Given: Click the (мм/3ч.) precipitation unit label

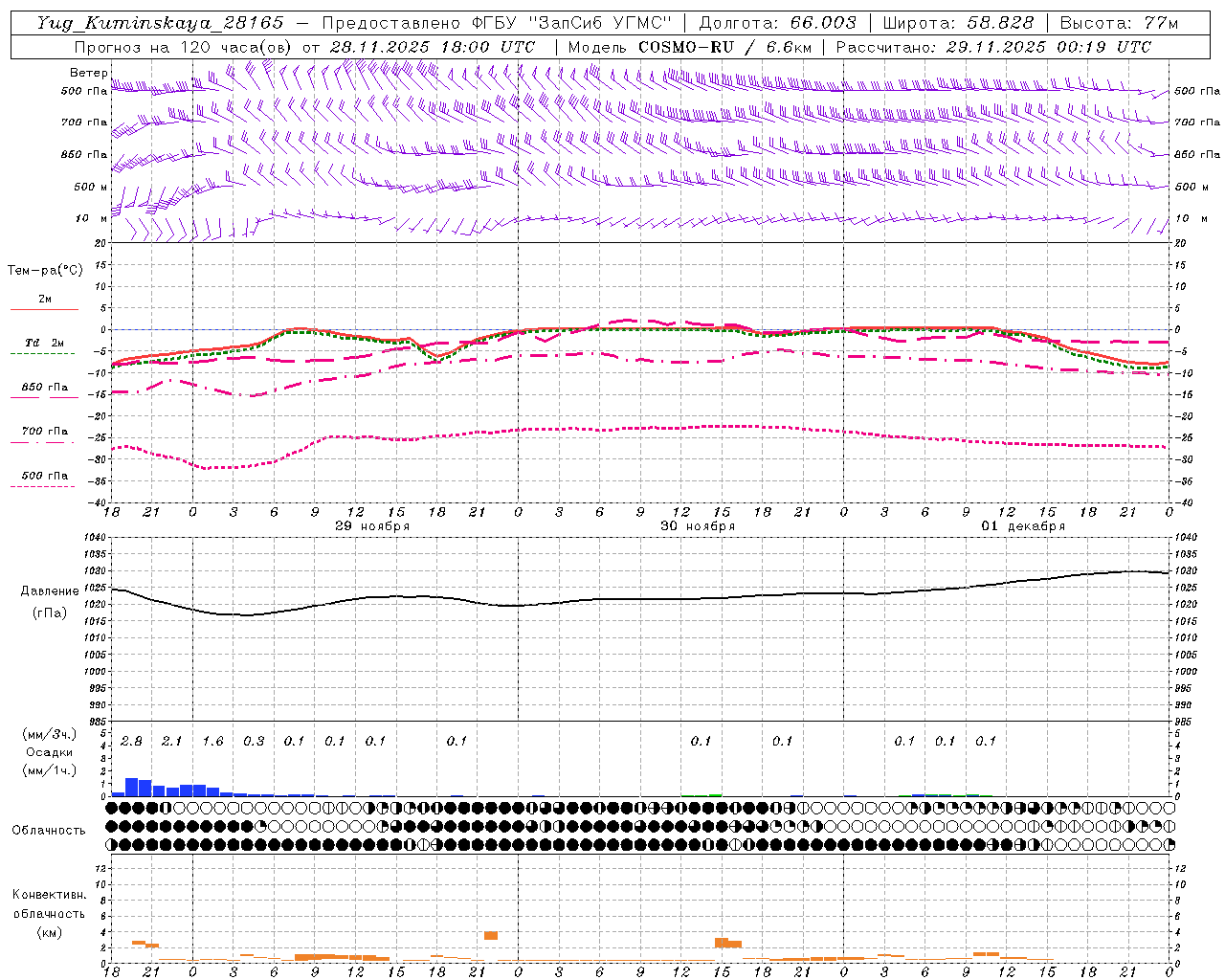Looking at the screenshot, I should pyautogui.click(x=50, y=734).
